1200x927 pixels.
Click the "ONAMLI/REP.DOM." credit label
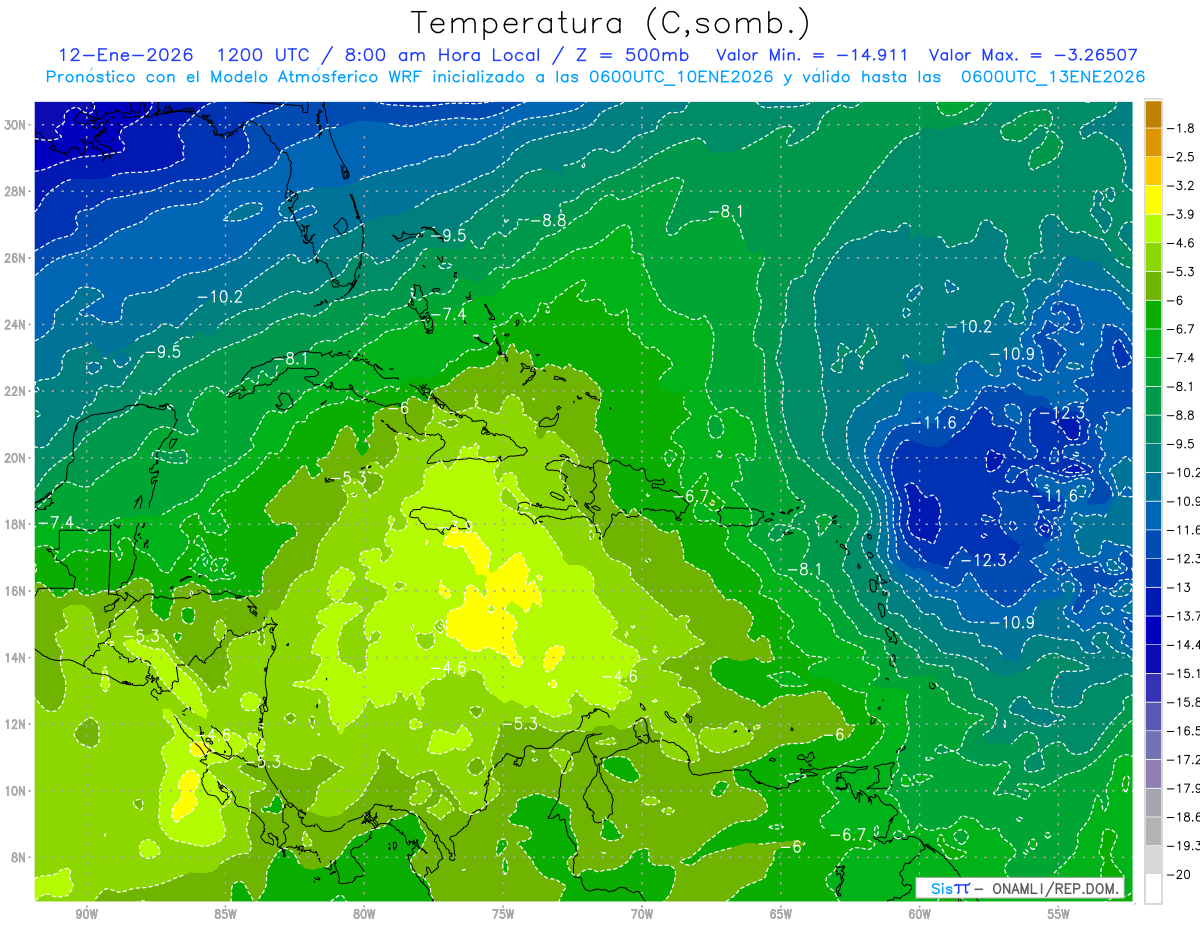(x=1055, y=888)
